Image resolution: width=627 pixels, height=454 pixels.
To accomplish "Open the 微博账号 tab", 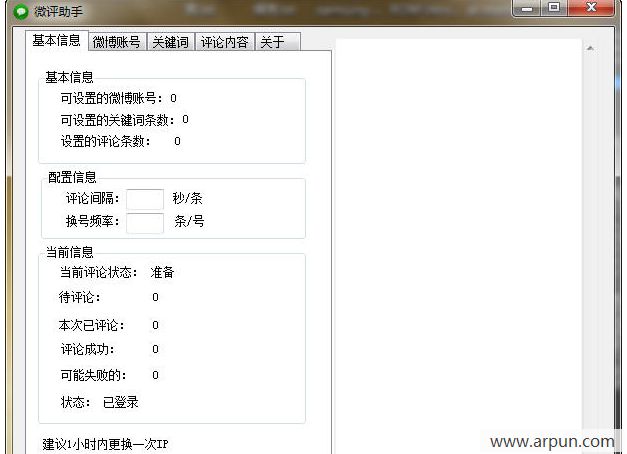I will [x=117, y=42].
